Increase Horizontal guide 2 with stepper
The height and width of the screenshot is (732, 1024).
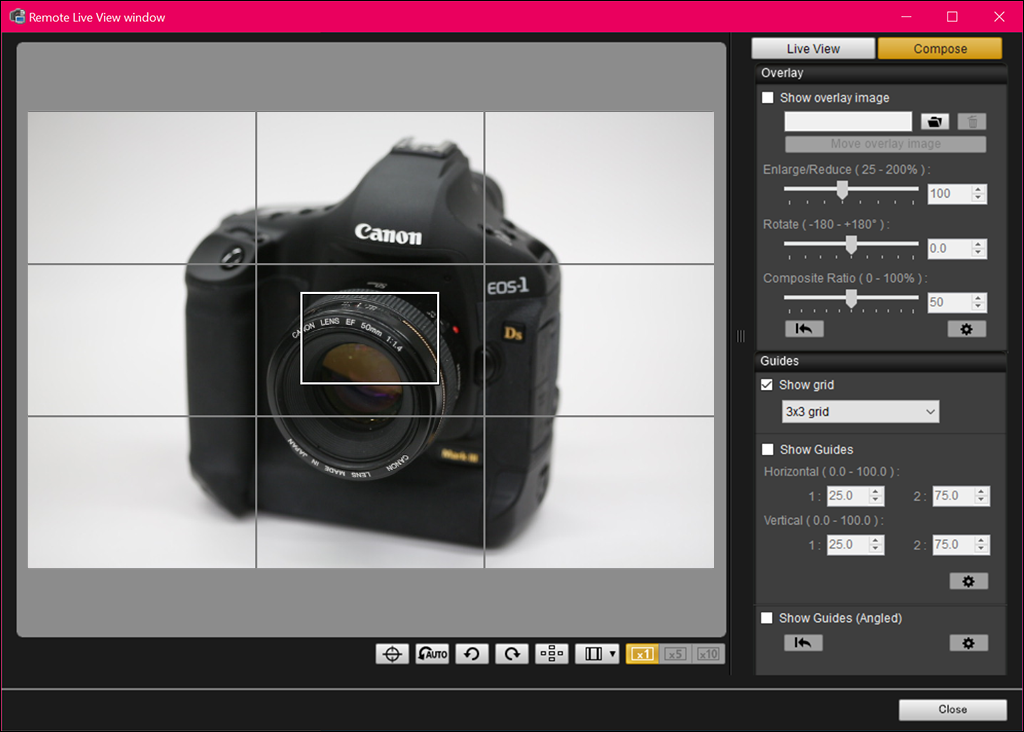click(x=982, y=492)
